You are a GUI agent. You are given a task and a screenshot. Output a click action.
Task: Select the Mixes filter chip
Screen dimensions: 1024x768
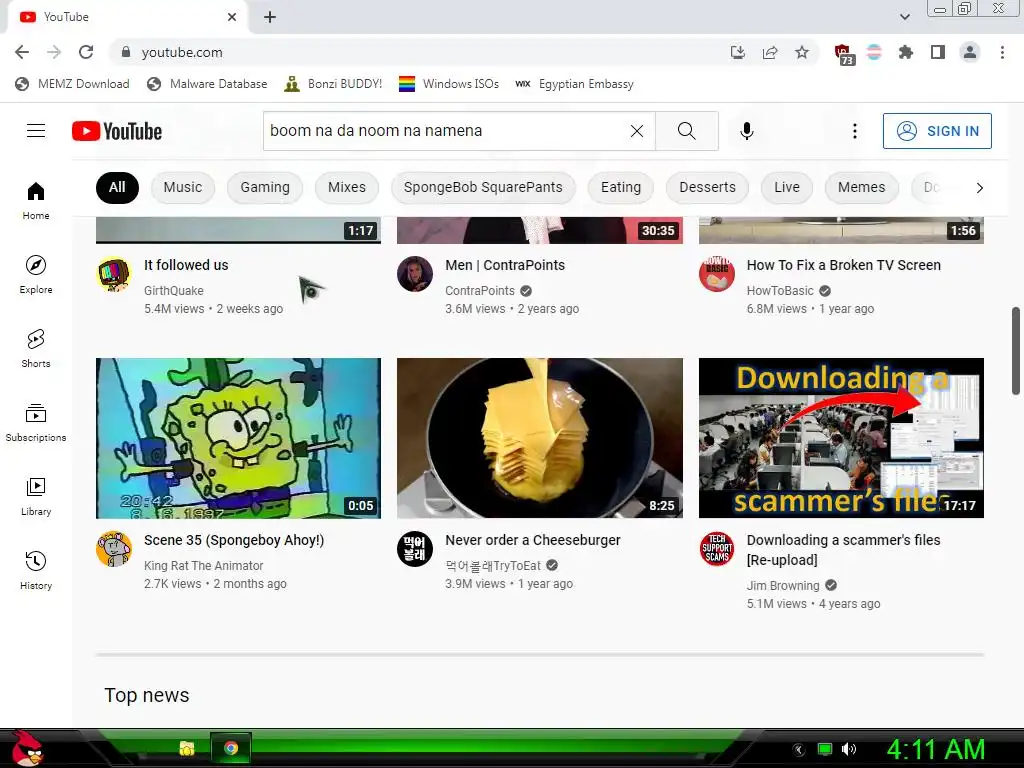(347, 188)
